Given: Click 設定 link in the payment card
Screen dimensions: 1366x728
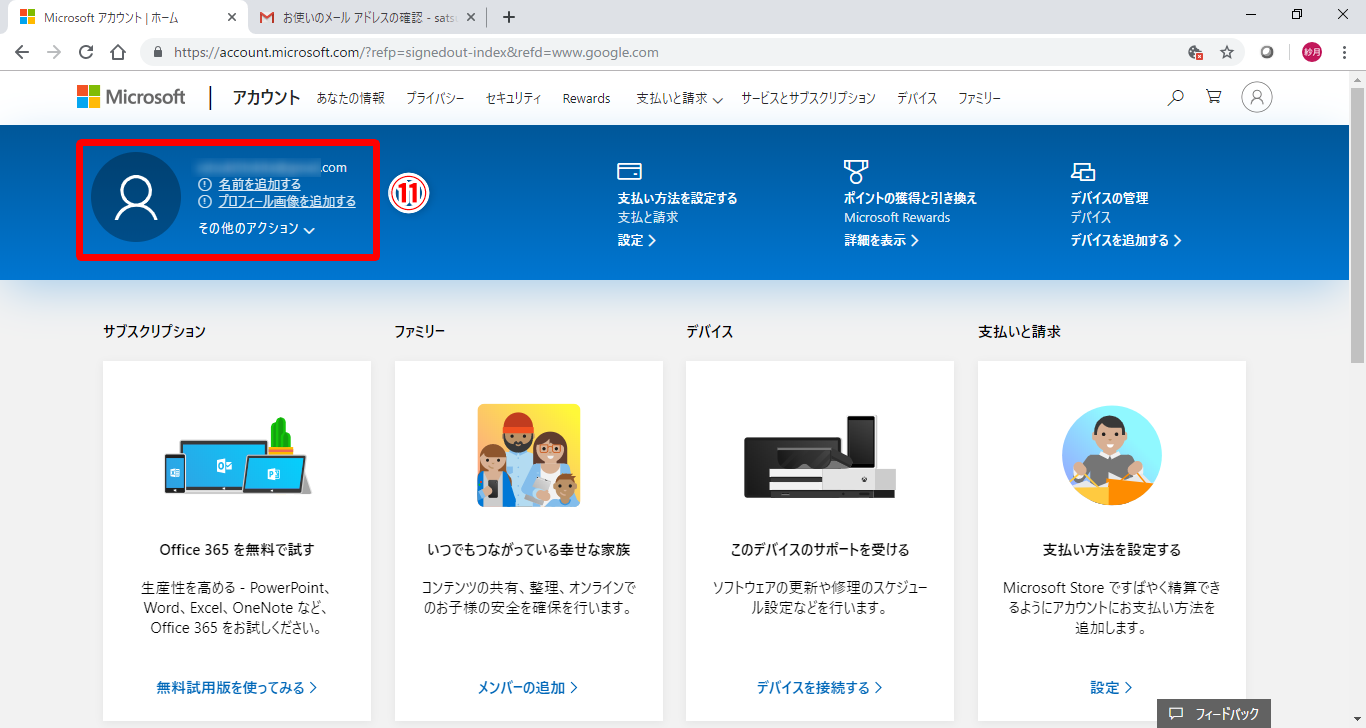Looking at the screenshot, I should pos(1112,687).
